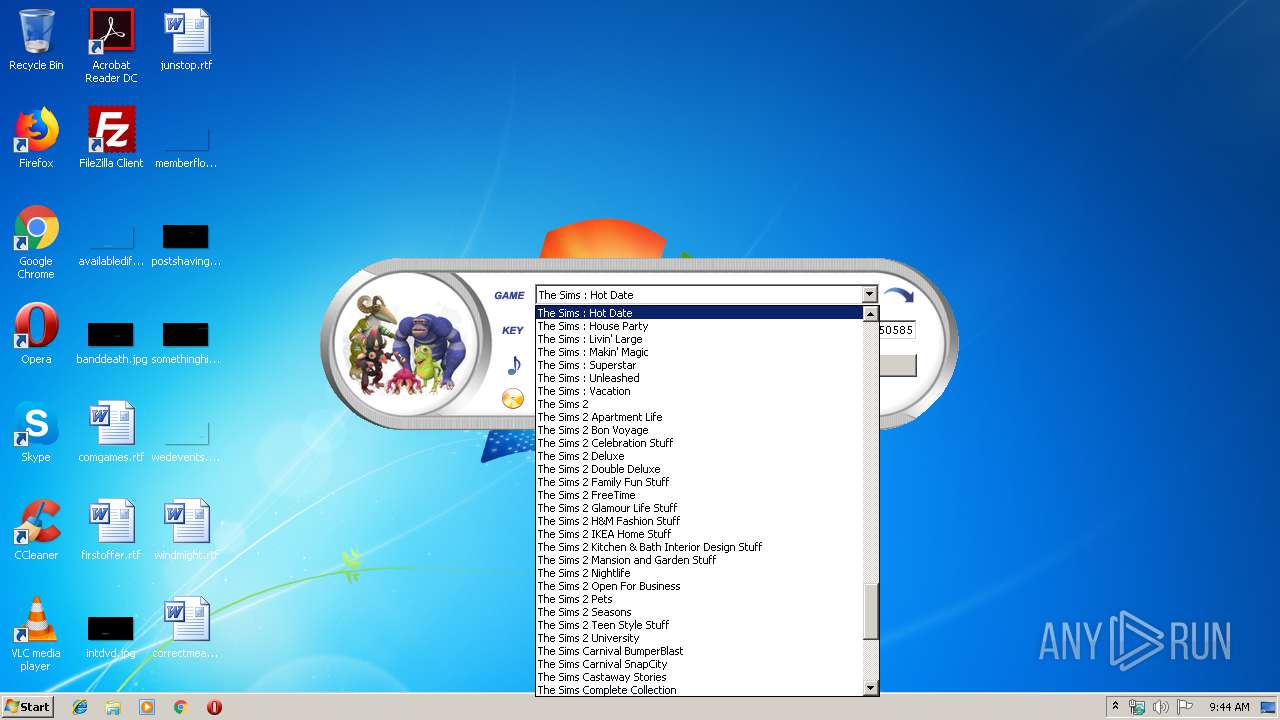Image resolution: width=1280 pixels, height=720 pixels.
Task: Click the gray button under the key field
Action: tap(897, 365)
